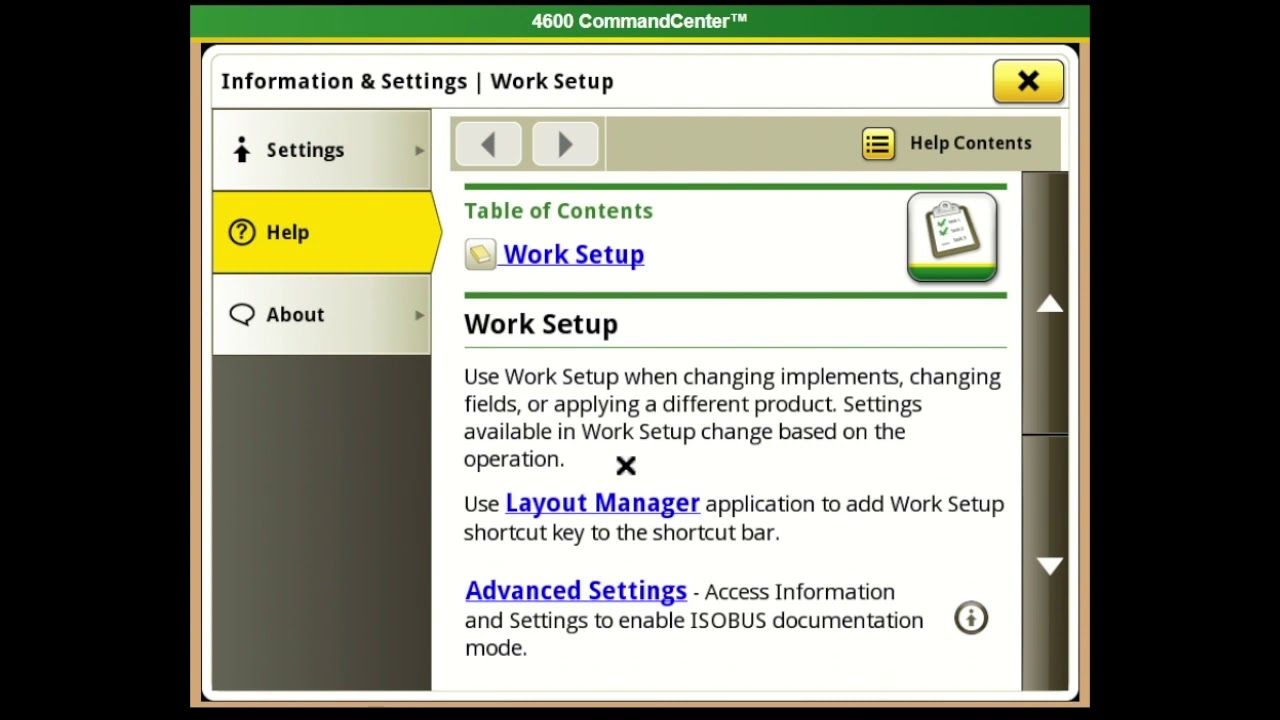
Task: Click the Work Setup clipboard icon
Action: tap(952, 237)
